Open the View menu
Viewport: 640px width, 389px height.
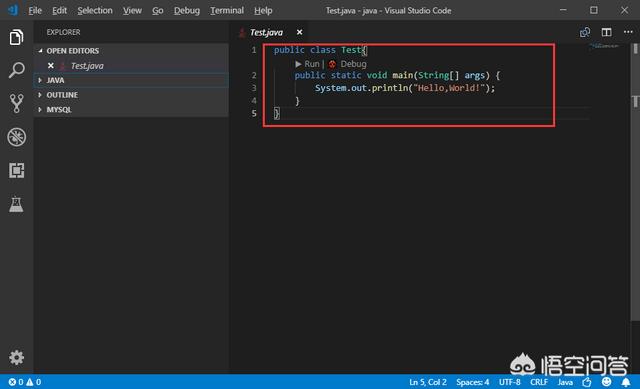132,10
